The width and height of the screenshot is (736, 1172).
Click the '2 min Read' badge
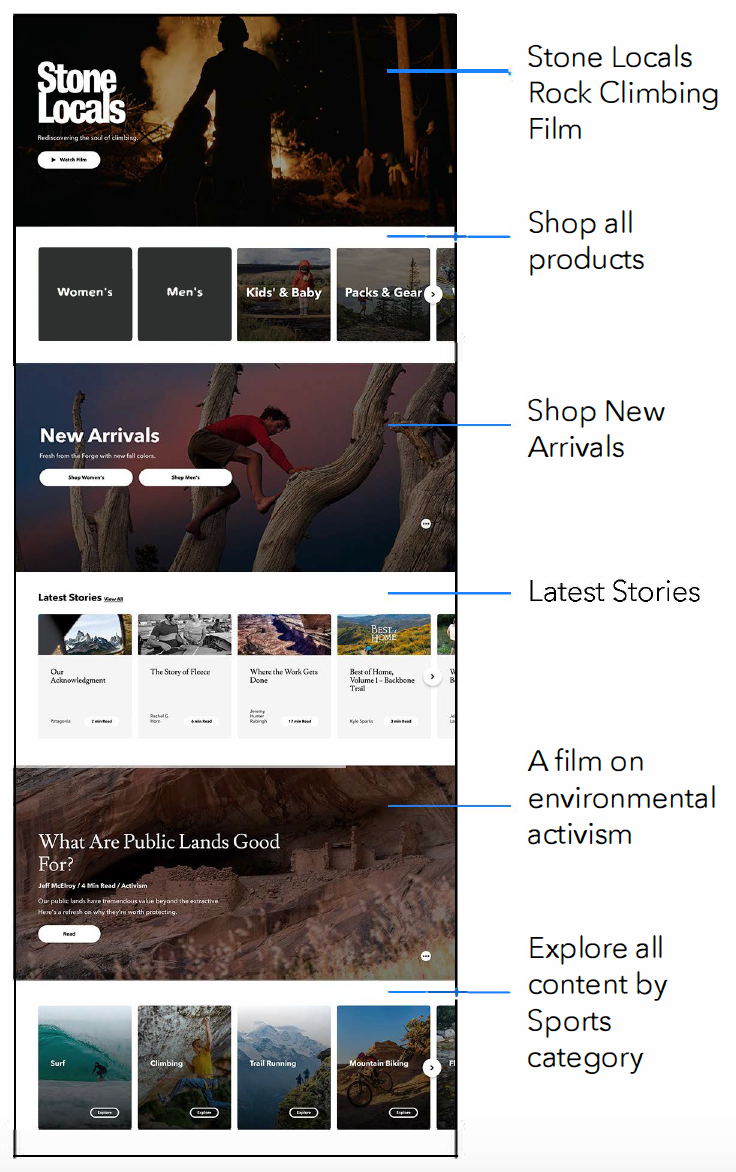tap(102, 721)
